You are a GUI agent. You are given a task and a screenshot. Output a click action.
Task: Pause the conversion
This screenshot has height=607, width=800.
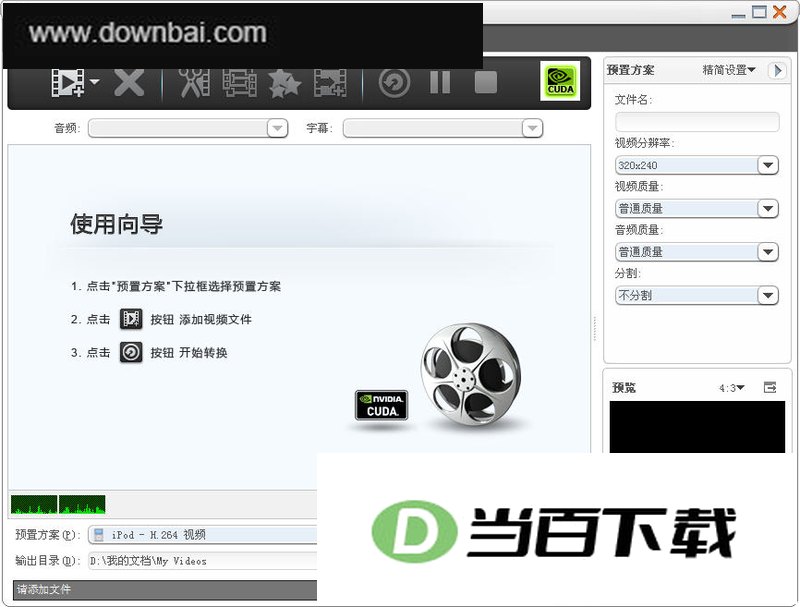(440, 82)
